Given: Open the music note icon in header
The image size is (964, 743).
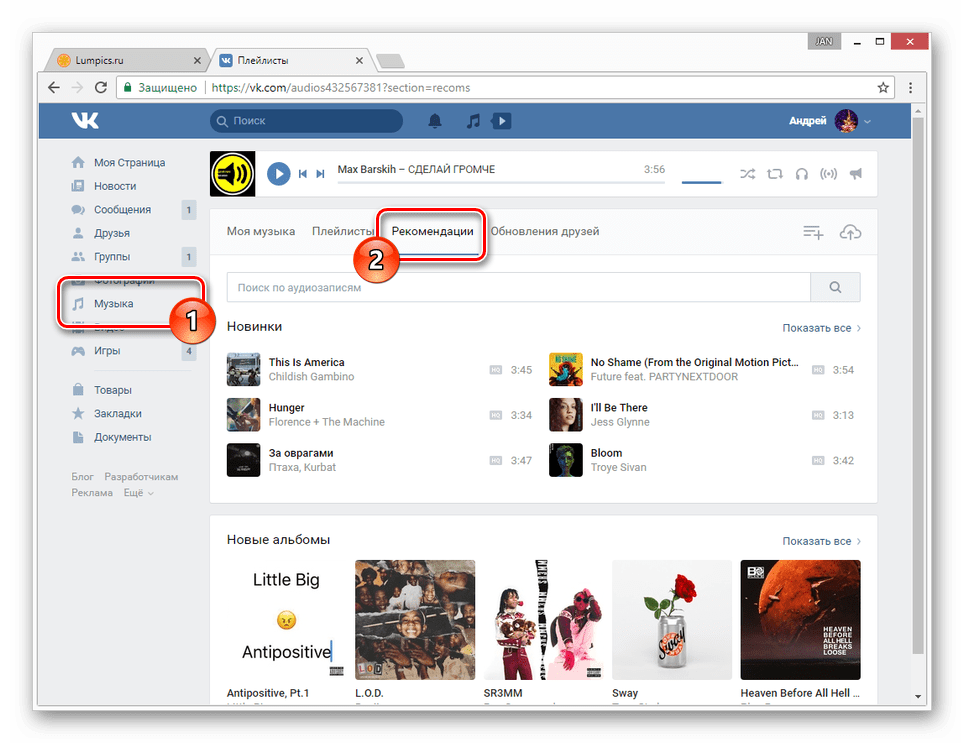Looking at the screenshot, I should coord(473,121).
